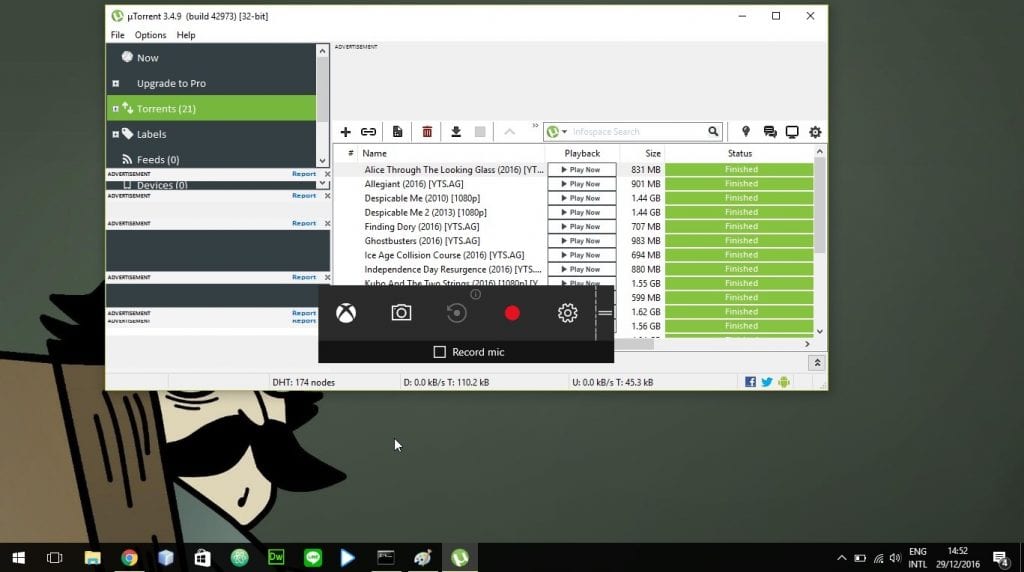Open the search provider dropdown arrow

564,132
